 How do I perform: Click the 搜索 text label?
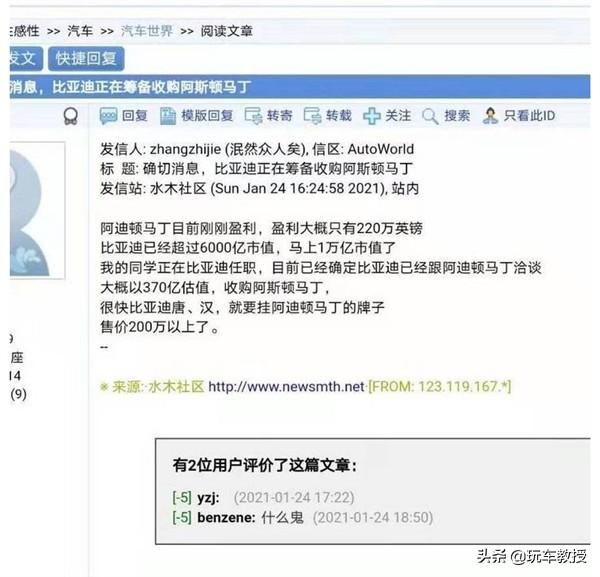point(457,116)
